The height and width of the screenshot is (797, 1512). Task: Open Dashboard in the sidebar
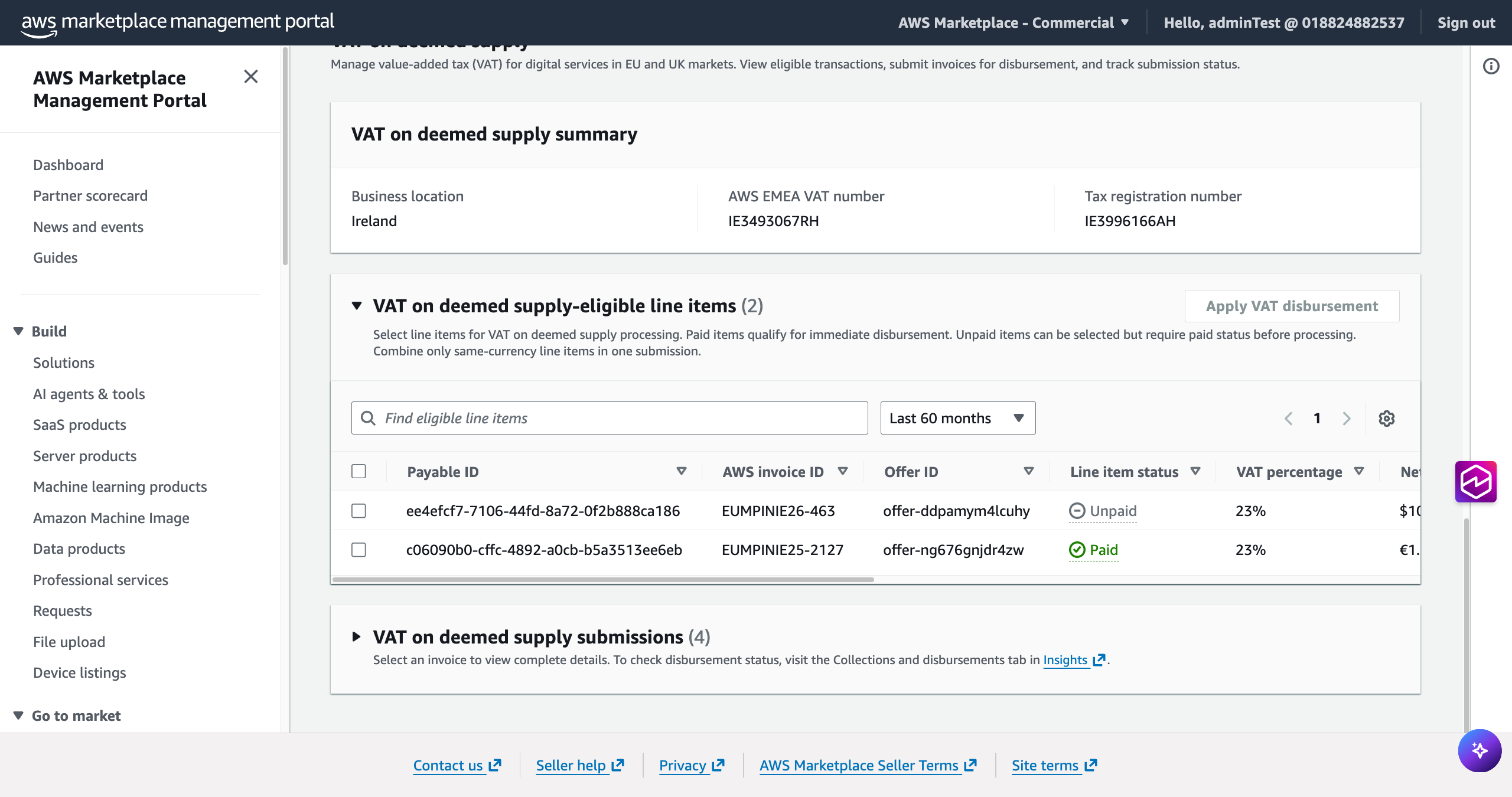click(69, 165)
